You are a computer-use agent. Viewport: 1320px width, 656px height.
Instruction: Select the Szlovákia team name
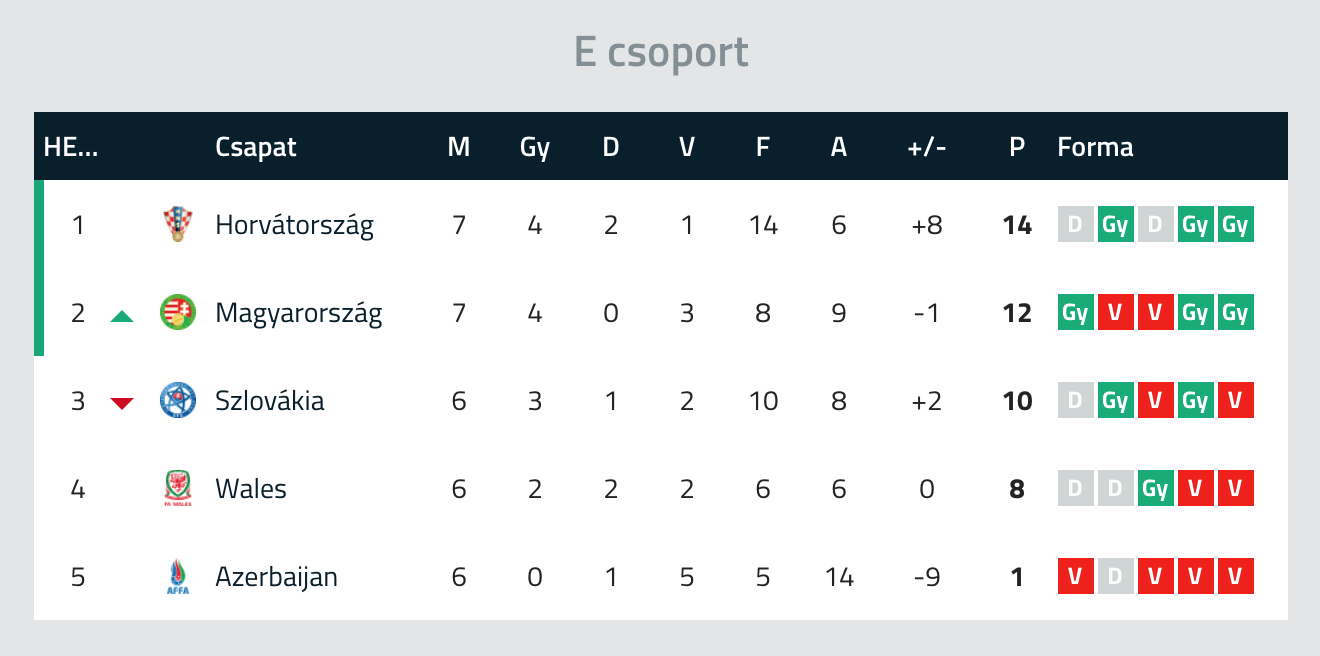269,401
